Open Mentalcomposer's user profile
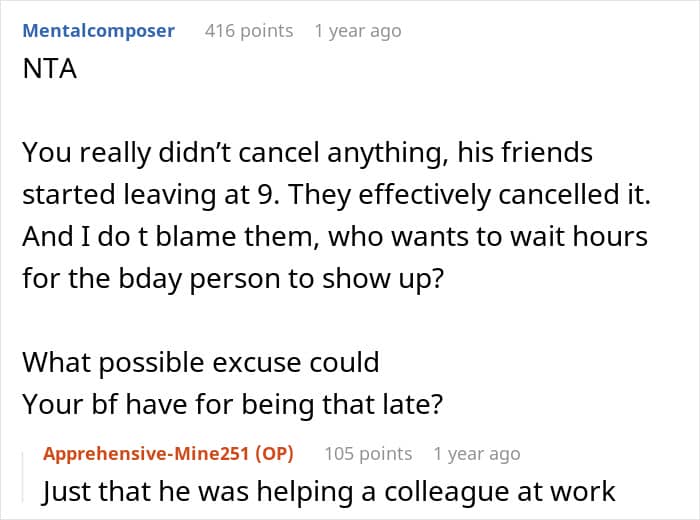This screenshot has height=520, width=700. [x=98, y=31]
